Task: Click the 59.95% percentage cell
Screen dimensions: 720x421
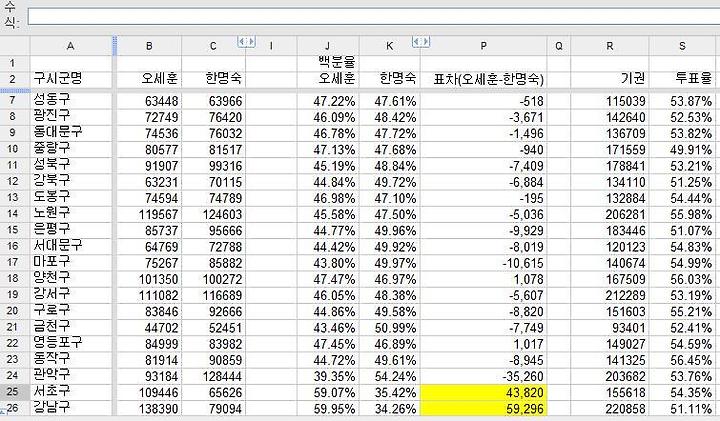Action: pos(328,409)
